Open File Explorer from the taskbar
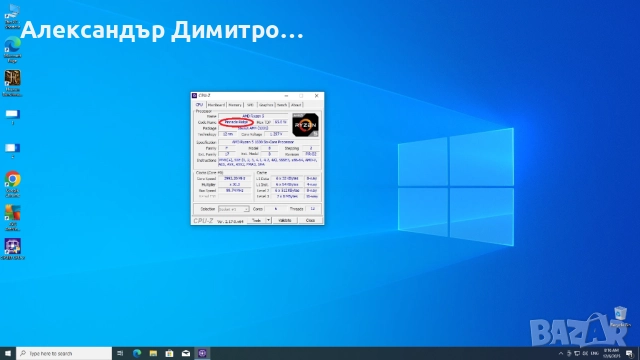The height and width of the screenshot is (360, 640). (x=153, y=353)
